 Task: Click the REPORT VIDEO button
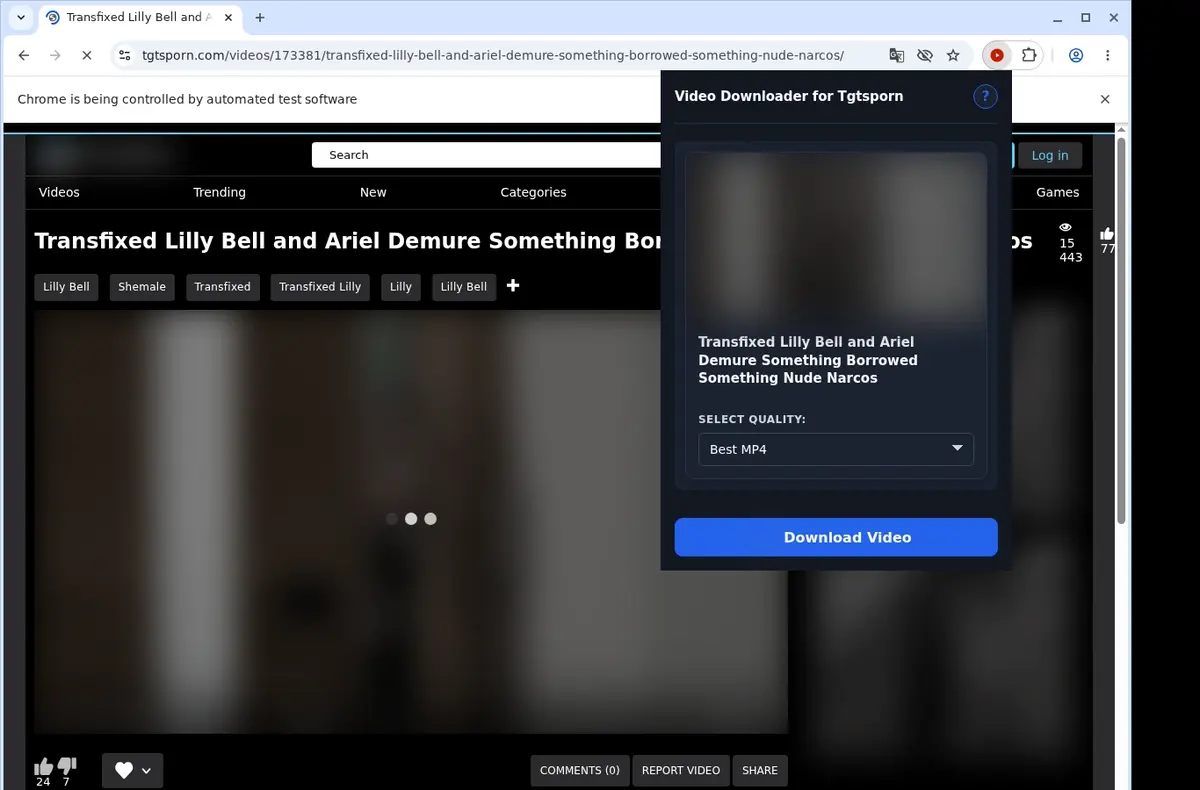(681, 770)
